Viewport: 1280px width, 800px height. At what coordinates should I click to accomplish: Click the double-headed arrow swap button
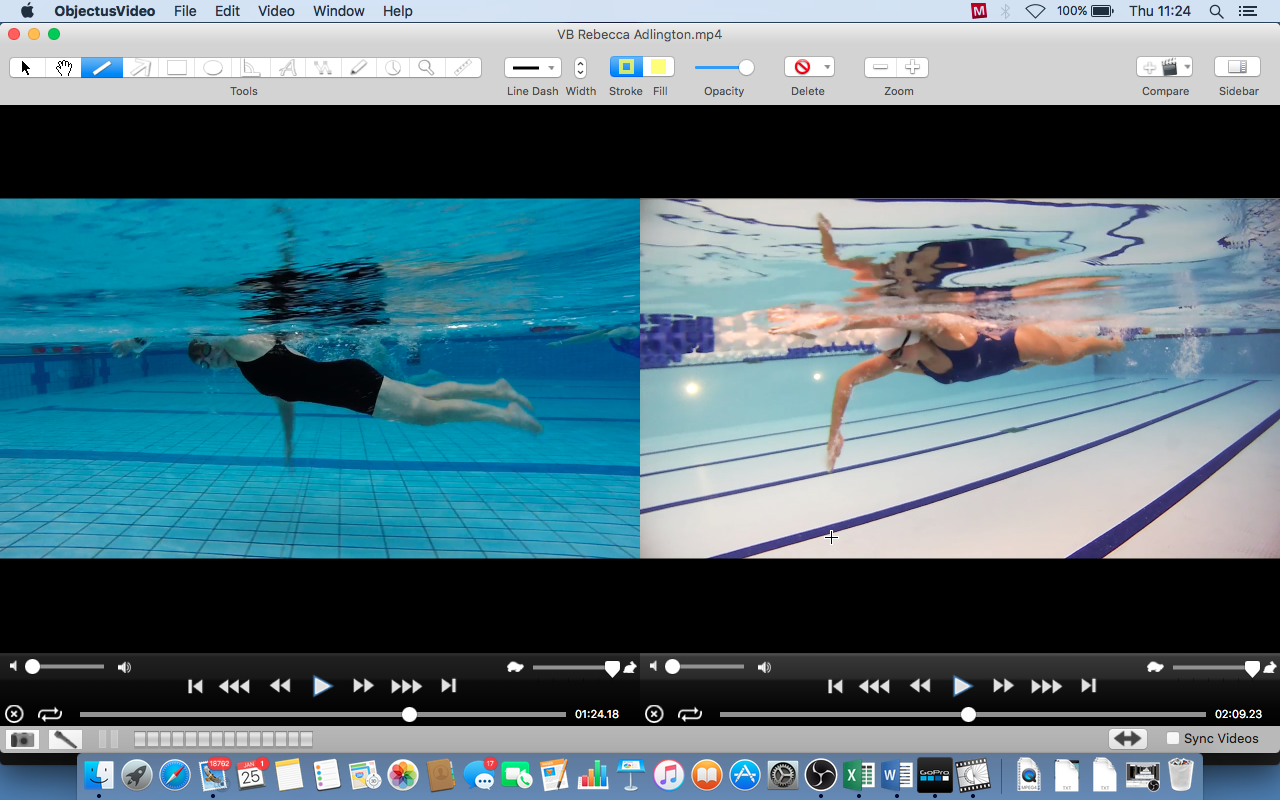point(1127,739)
